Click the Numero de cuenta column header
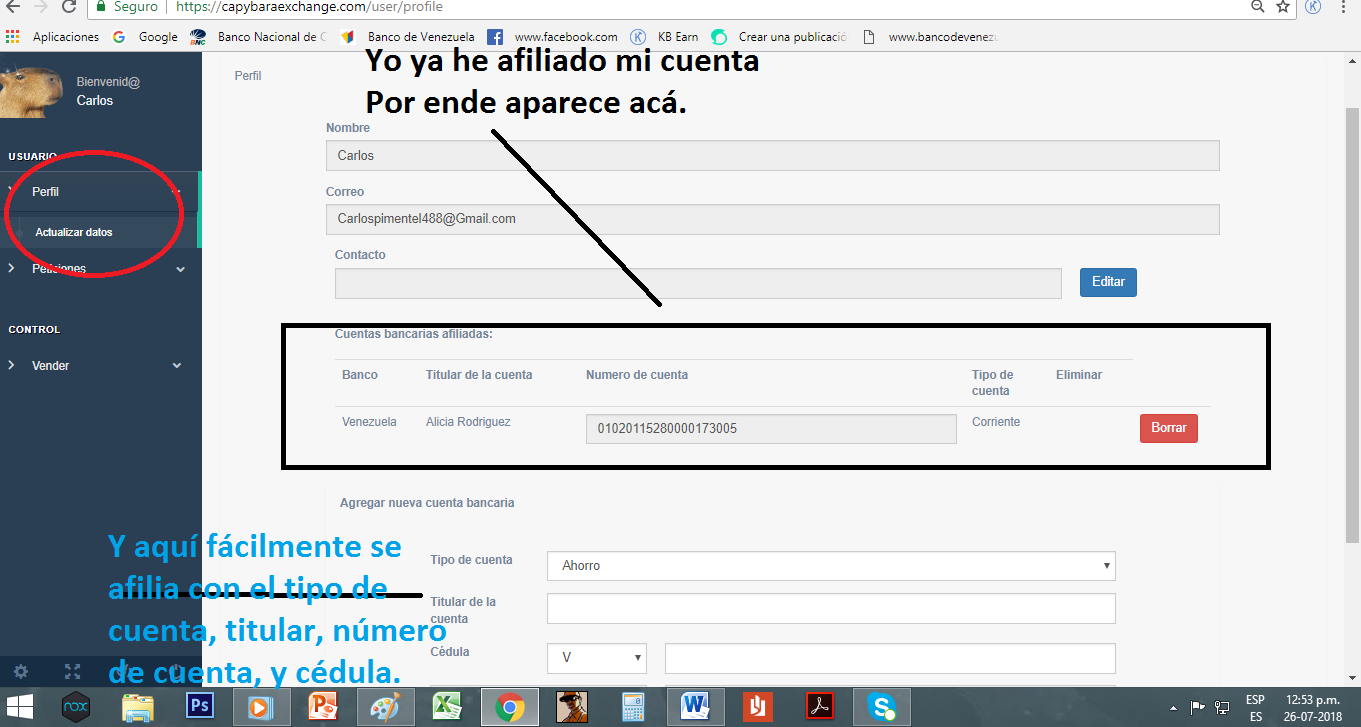This screenshot has width=1361, height=727. coord(637,375)
